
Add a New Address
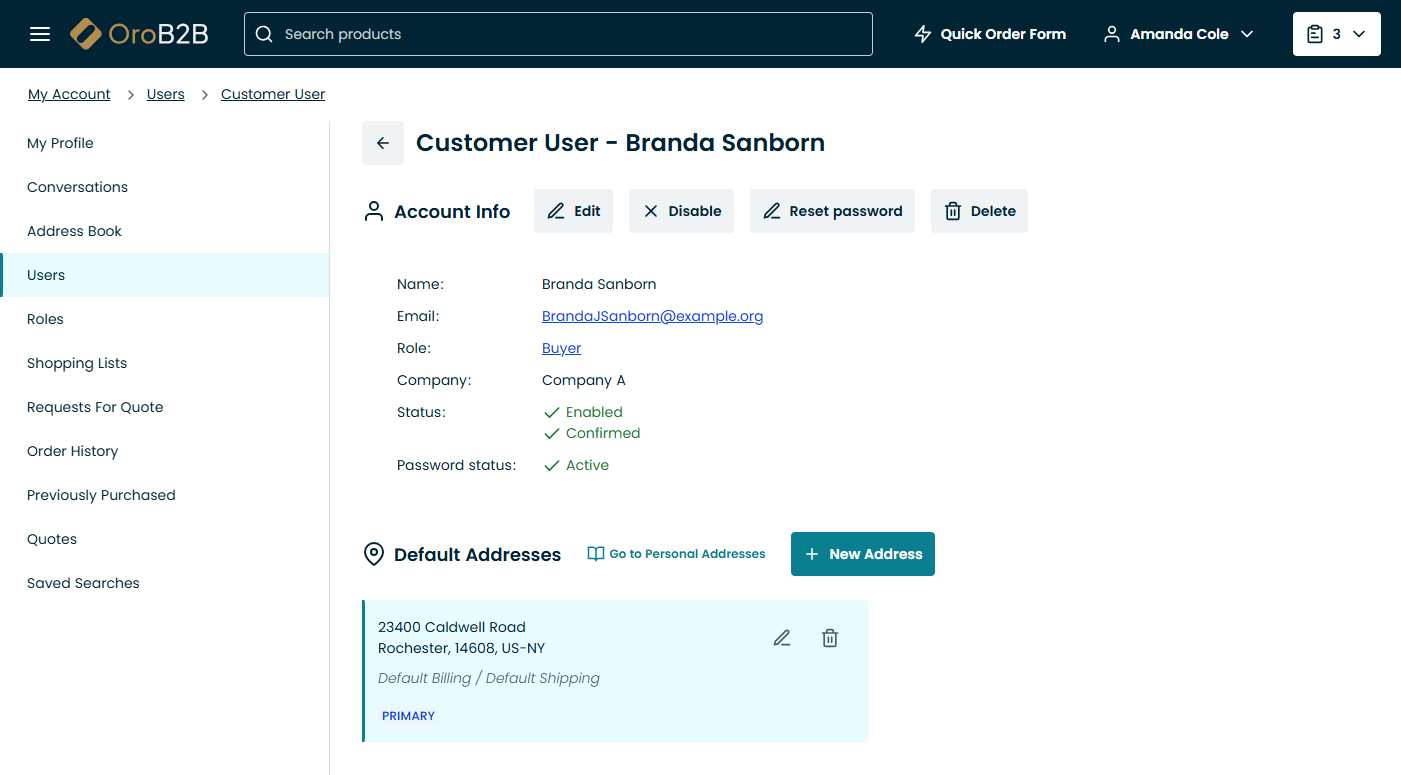(862, 554)
